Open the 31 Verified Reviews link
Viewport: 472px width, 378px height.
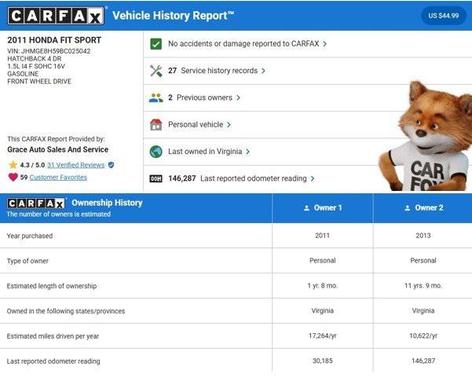[x=76, y=165]
